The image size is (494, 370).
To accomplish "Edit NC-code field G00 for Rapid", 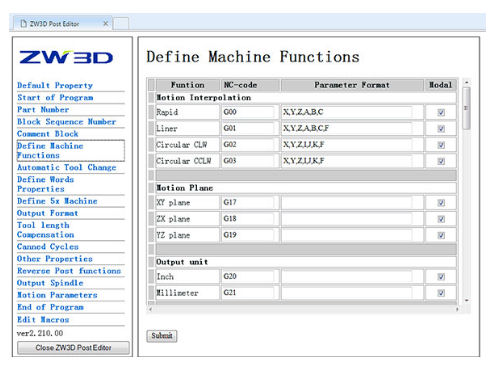I will (248, 112).
